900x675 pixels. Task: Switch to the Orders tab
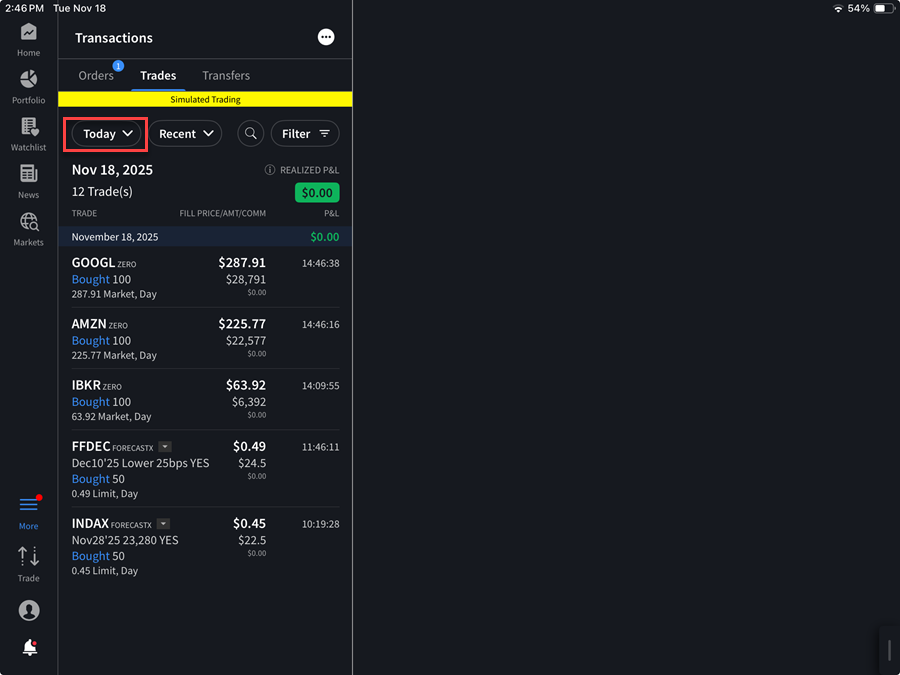click(x=96, y=76)
